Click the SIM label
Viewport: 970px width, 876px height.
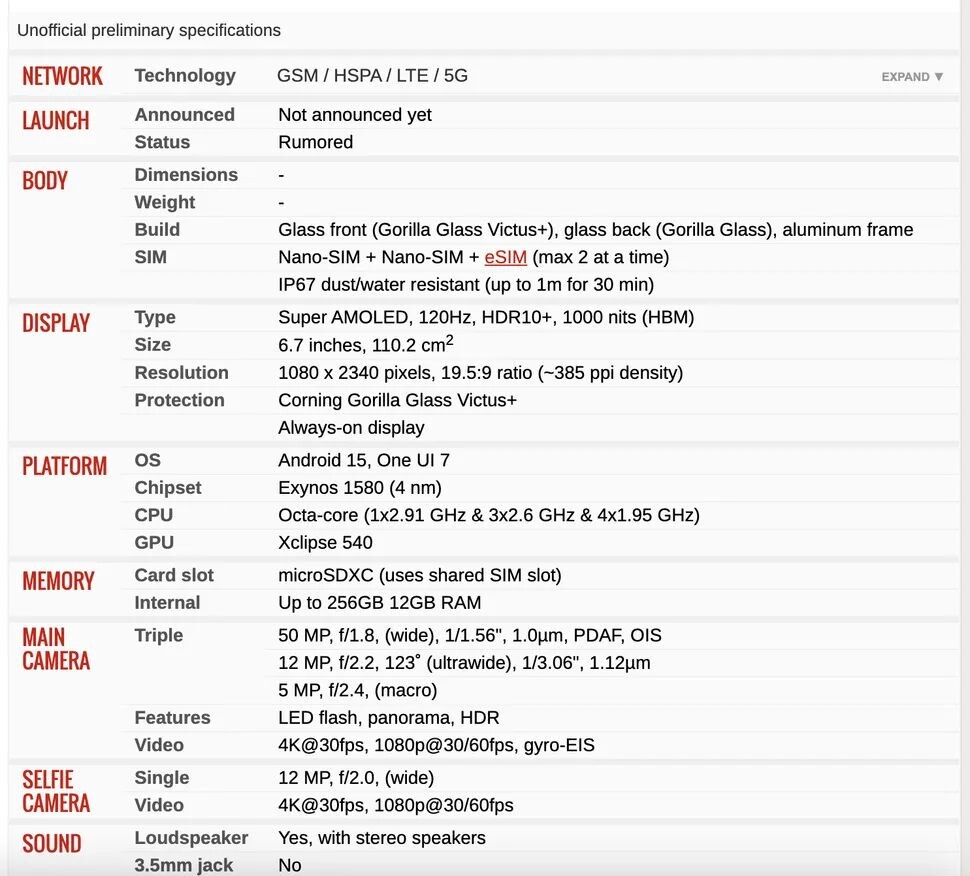coord(150,257)
